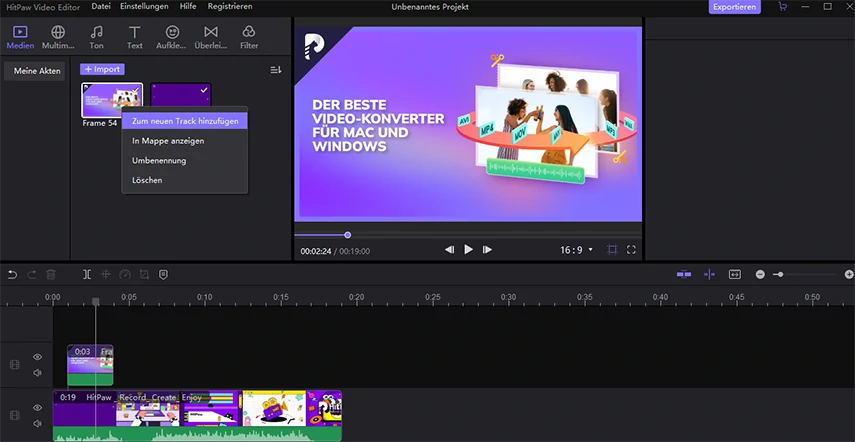Image resolution: width=855 pixels, height=442 pixels.
Task: Open the Datei menu
Action: [x=100, y=7]
